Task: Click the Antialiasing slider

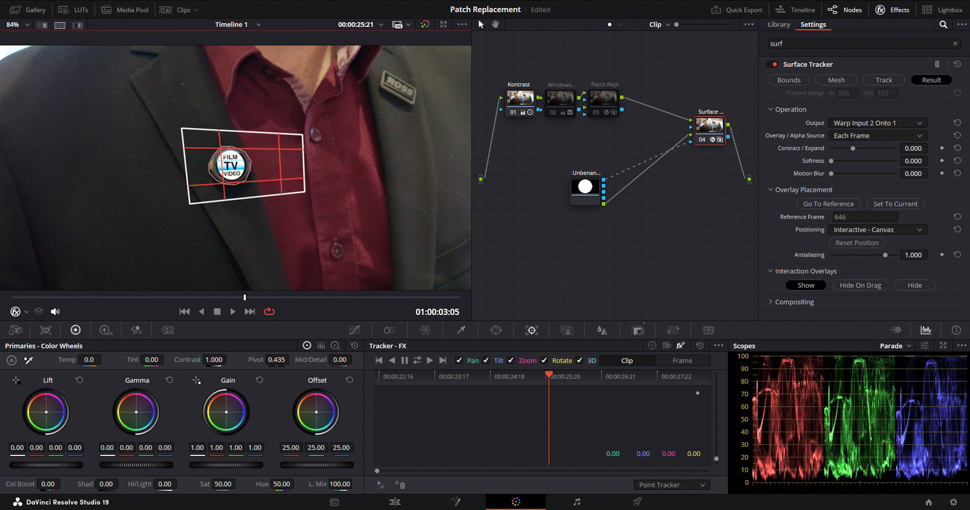Action: point(863,255)
